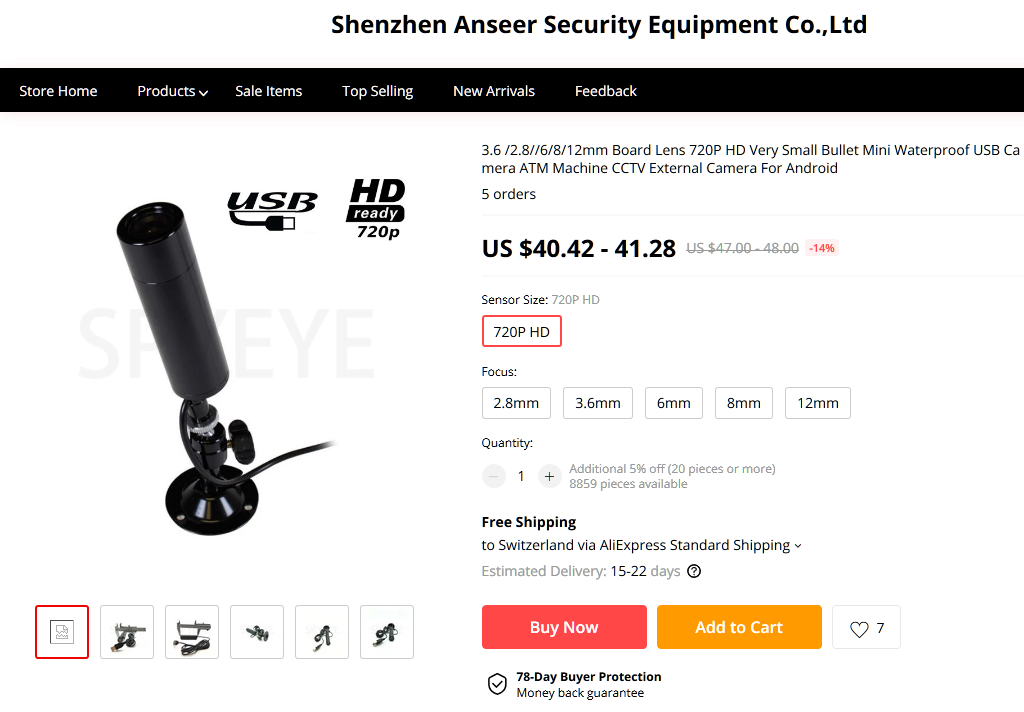Open the Top Selling menu item
Image resolution: width=1024 pixels, height=712 pixels.
(x=377, y=91)
